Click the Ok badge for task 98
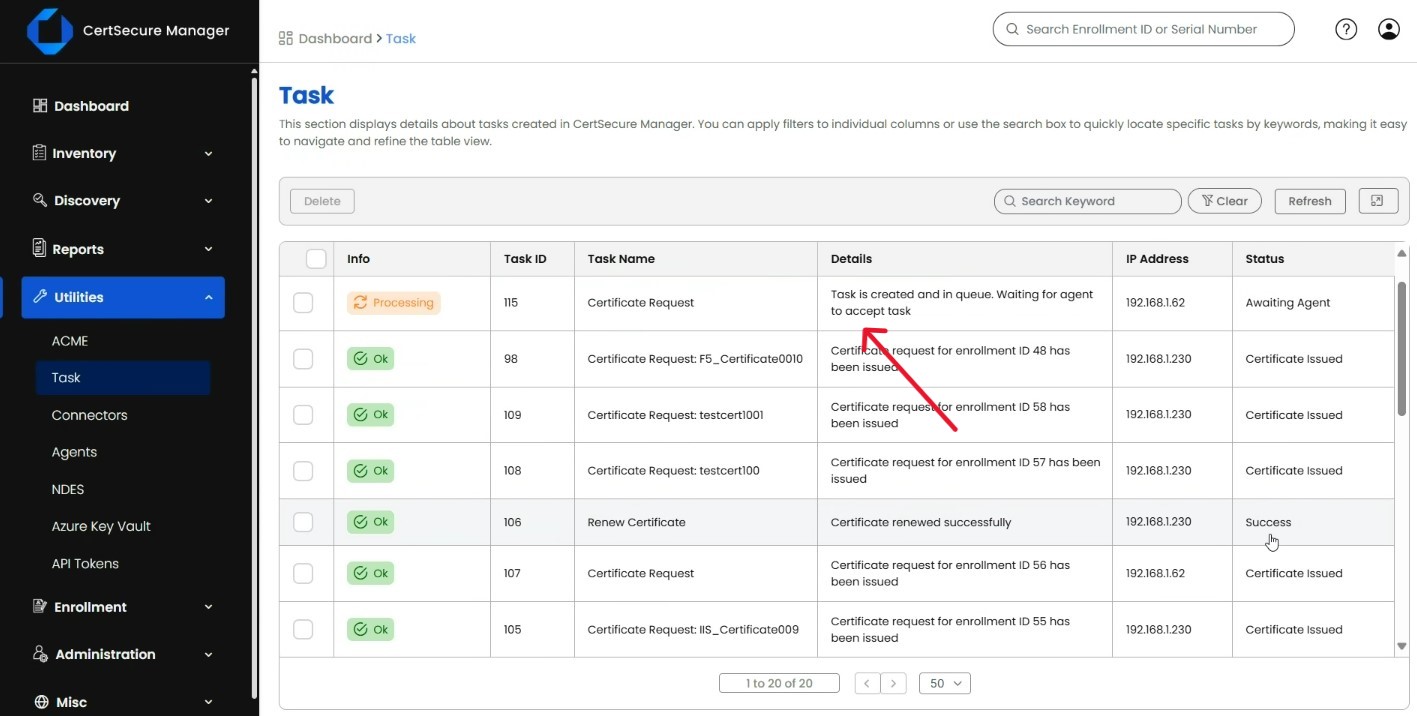The height and width of the screenshot is (716, 1417). (370, 358)
